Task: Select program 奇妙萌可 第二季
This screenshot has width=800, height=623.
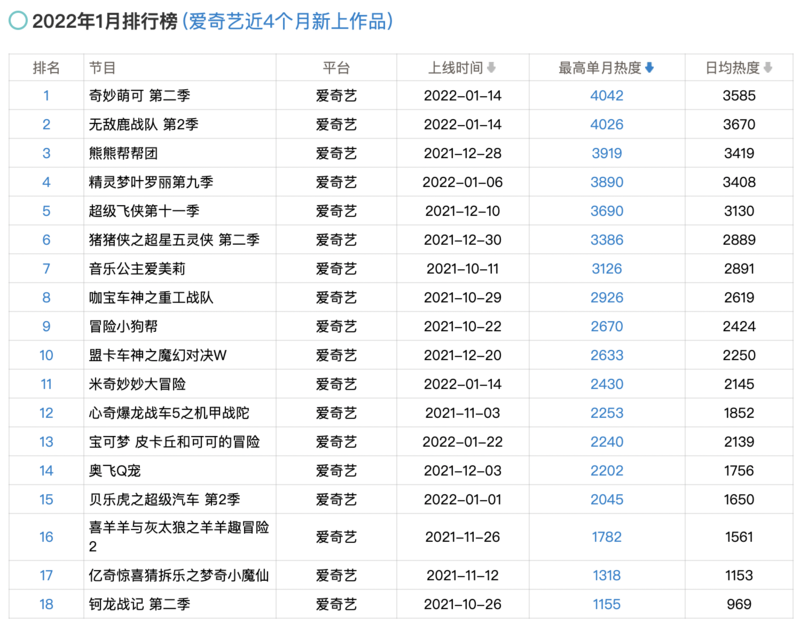Action: pyautogui.click(x=139, y=95)
